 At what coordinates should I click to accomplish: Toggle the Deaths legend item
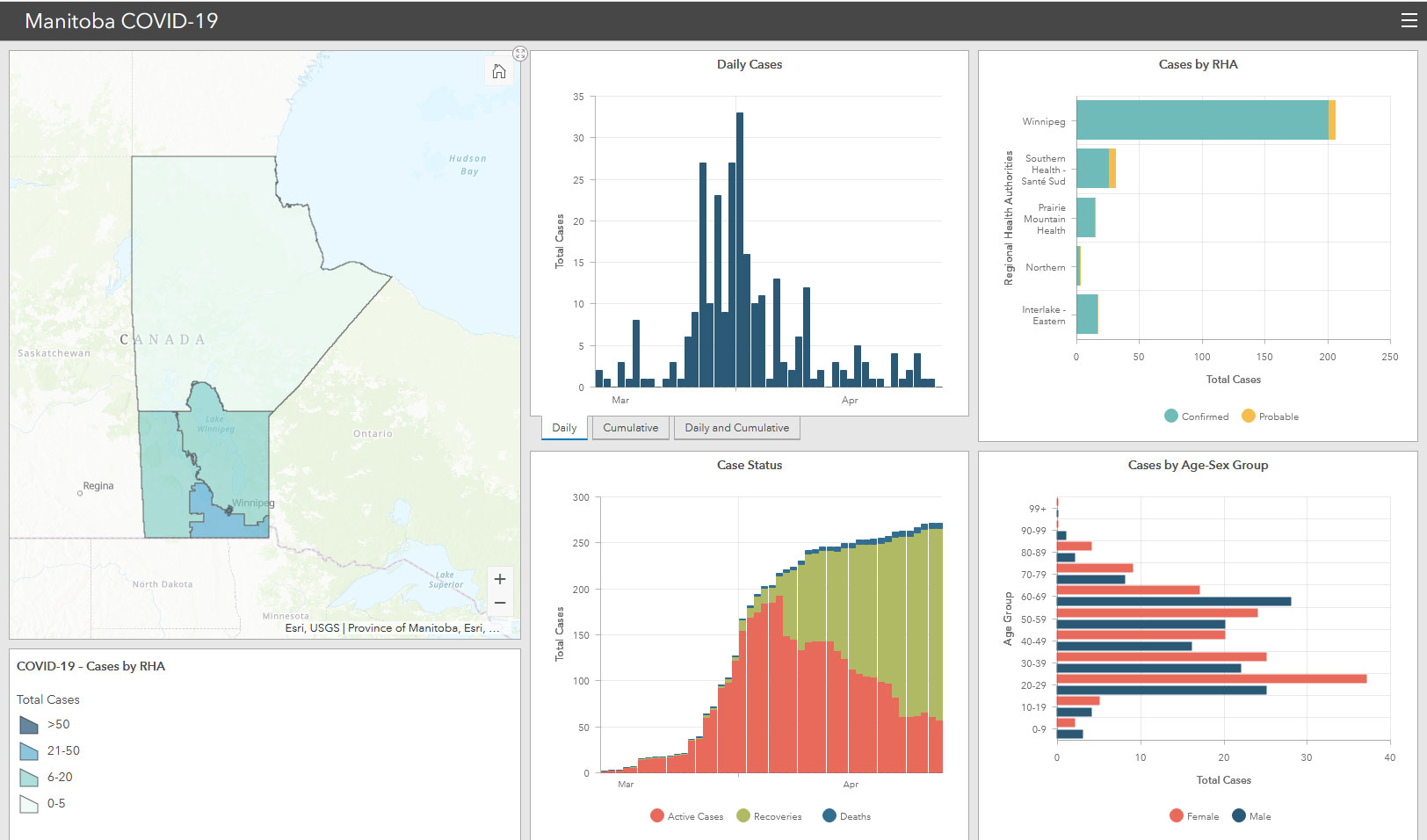[829, 816]
